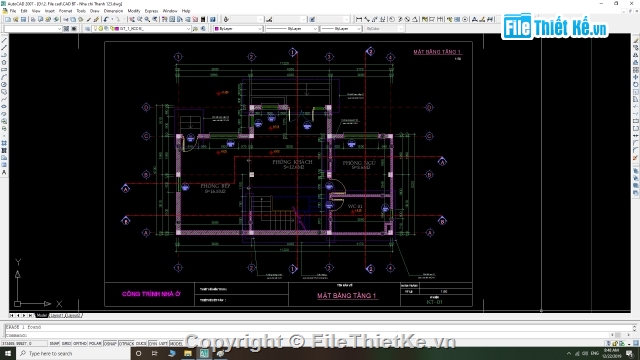Open the ByLayer color control dropdown
Viewport: 640px width, 360px height.
pyautogui.click(x=238, y=29)
